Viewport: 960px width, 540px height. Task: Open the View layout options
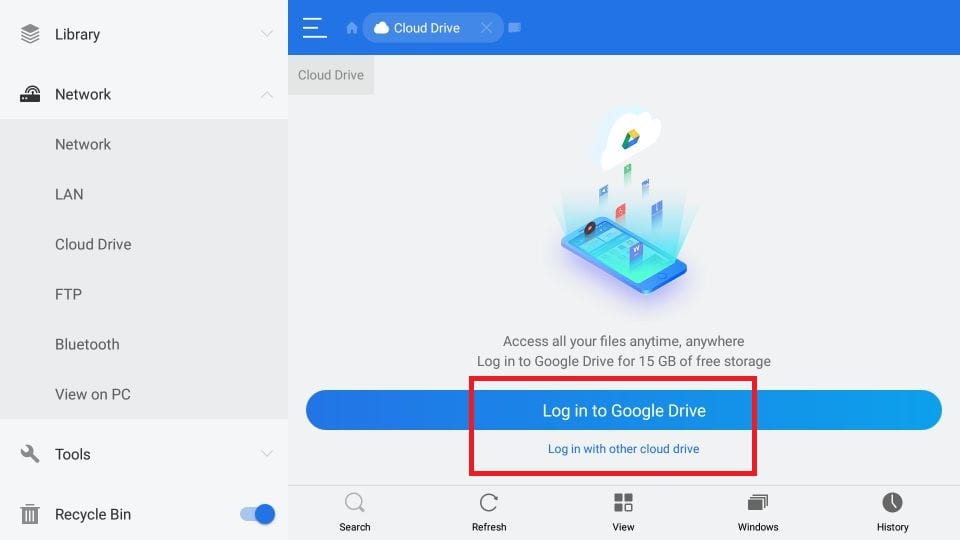point(623,503)
